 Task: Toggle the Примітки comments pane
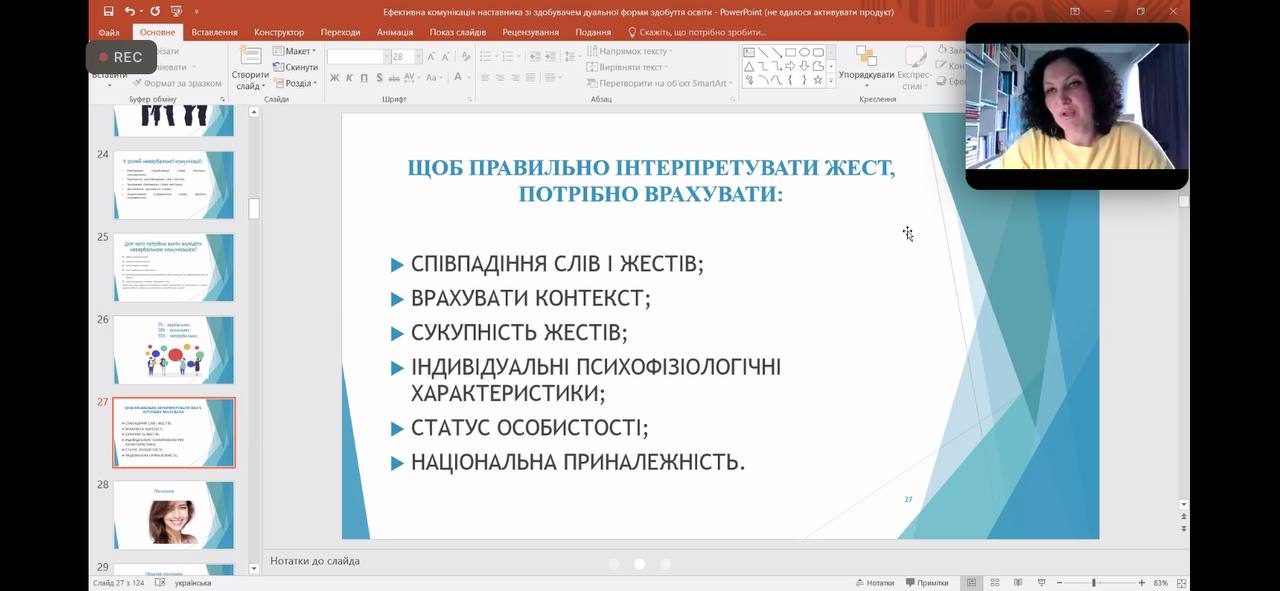tap(926, 583)
